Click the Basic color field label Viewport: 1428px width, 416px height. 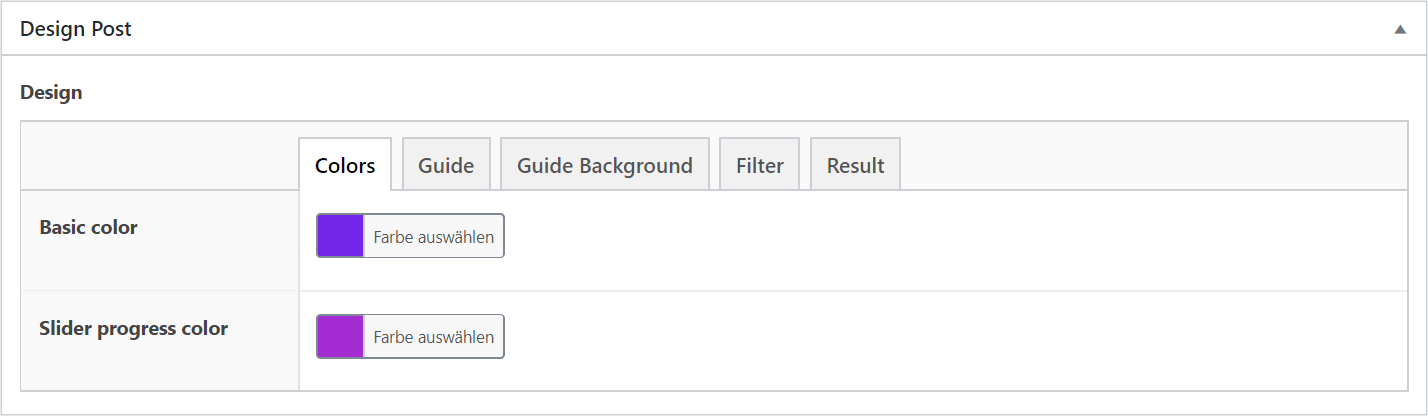tap(89, 227)
